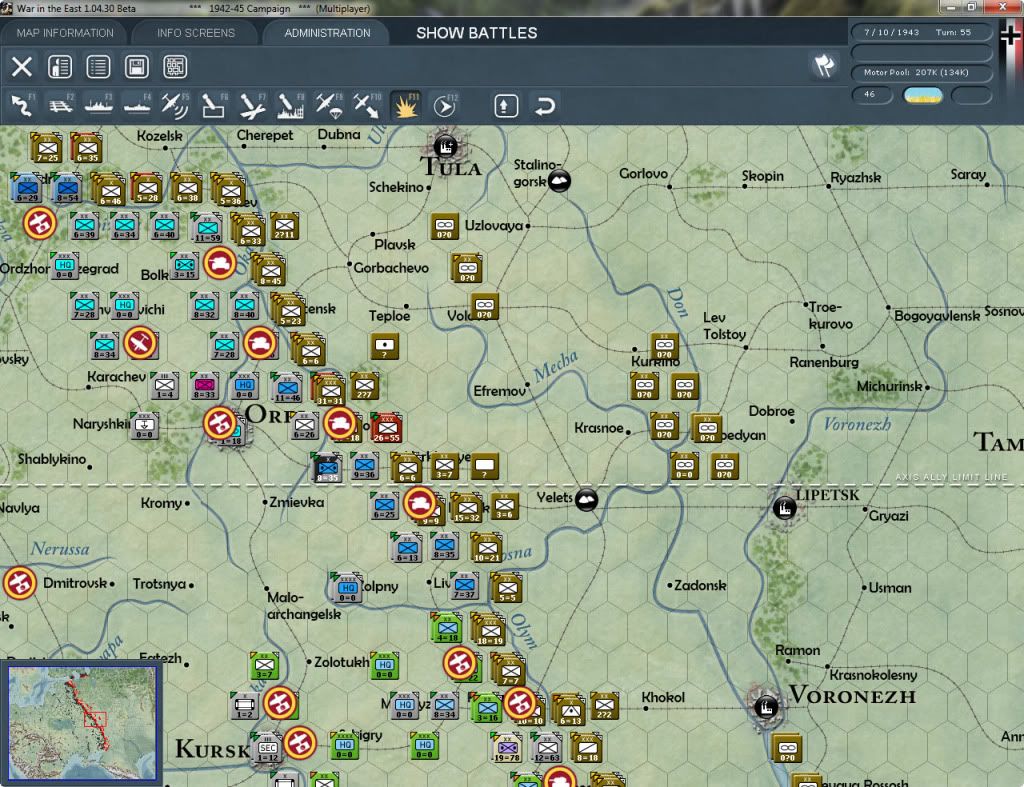Open preferences document icon
Viewport: 1024px width, 787px height.
(x=60, y=67)
